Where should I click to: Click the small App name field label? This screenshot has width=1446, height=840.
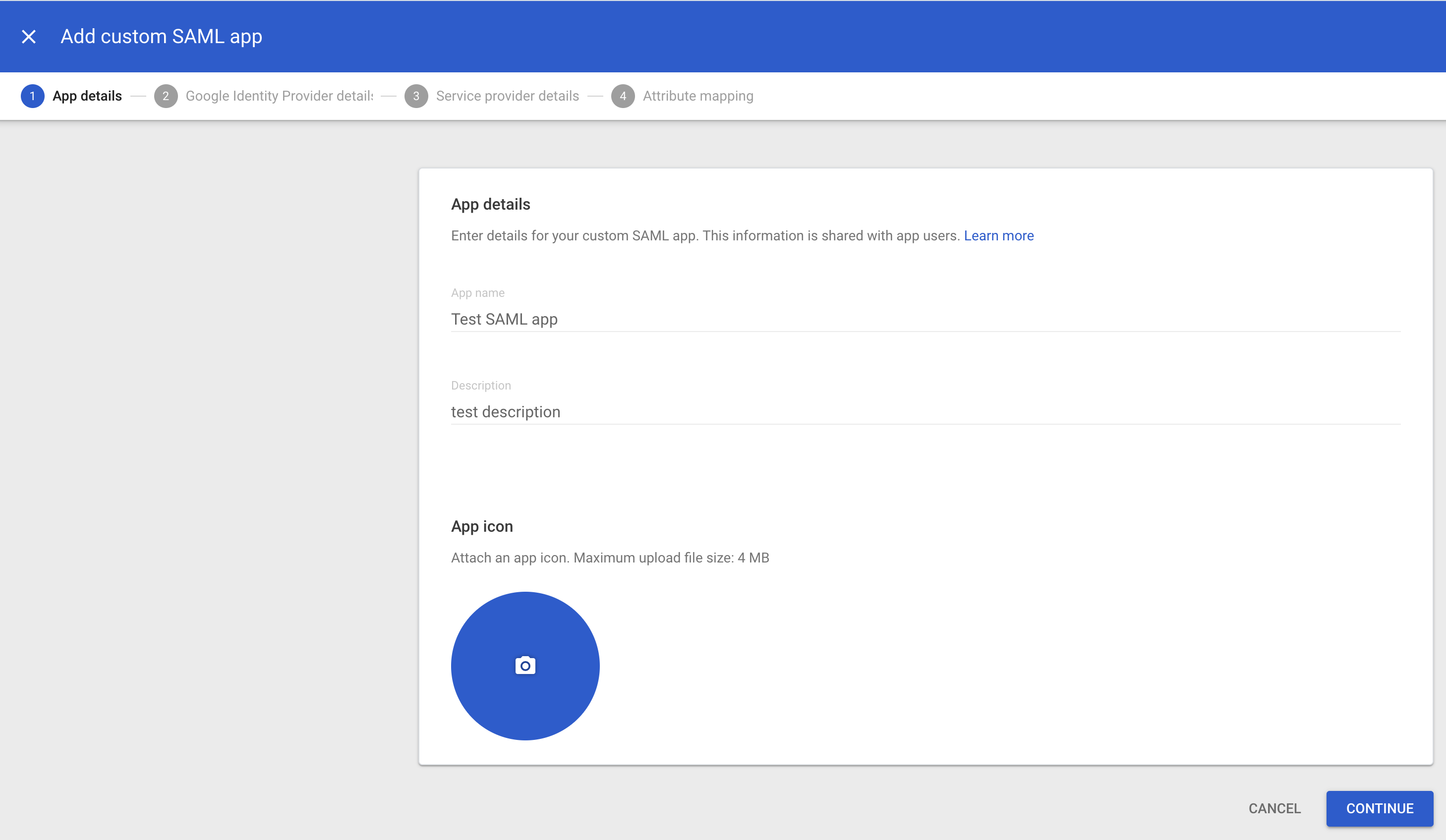pos(477,292)
